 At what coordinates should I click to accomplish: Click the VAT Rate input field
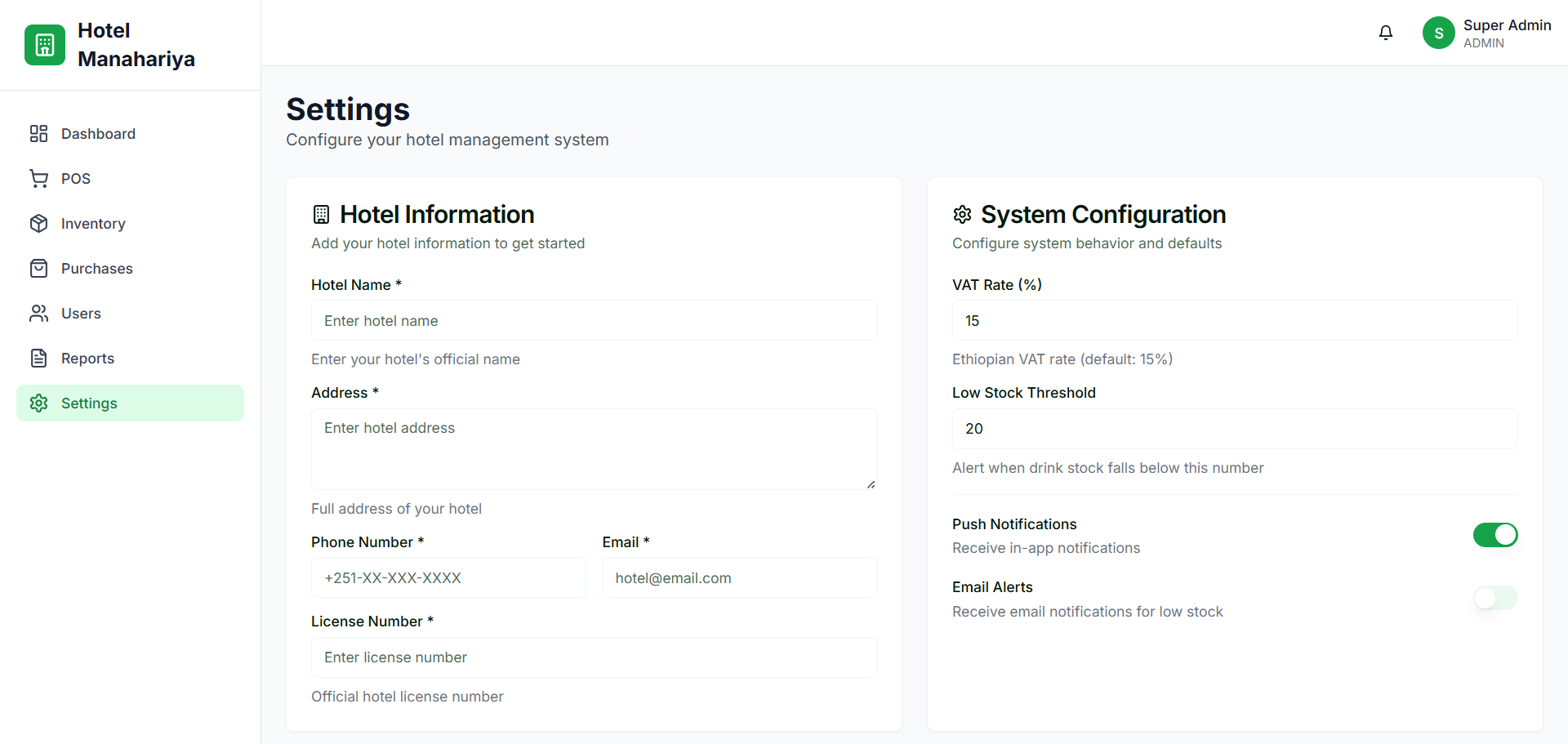tap(1234, 321)
